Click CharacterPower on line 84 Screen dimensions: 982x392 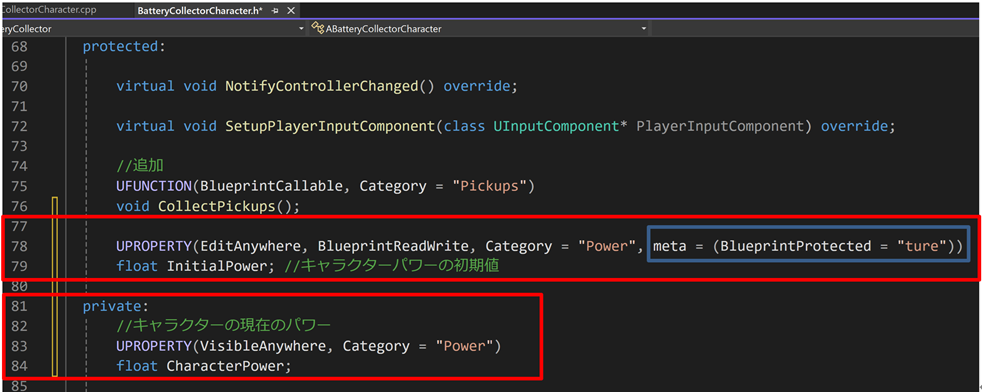(x=225, y=366)
